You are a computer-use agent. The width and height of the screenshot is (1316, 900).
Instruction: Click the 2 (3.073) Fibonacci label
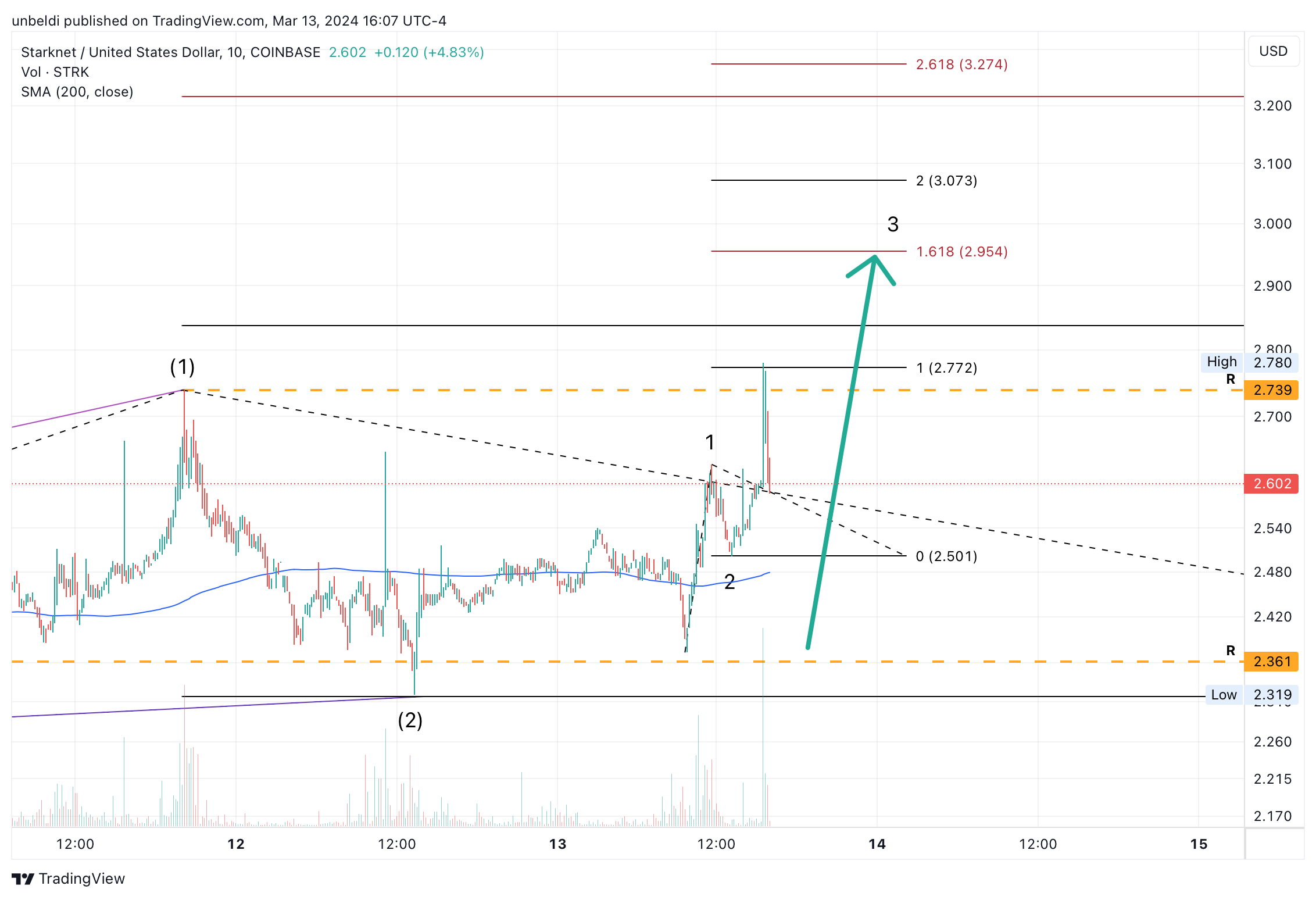click(946, 181)
